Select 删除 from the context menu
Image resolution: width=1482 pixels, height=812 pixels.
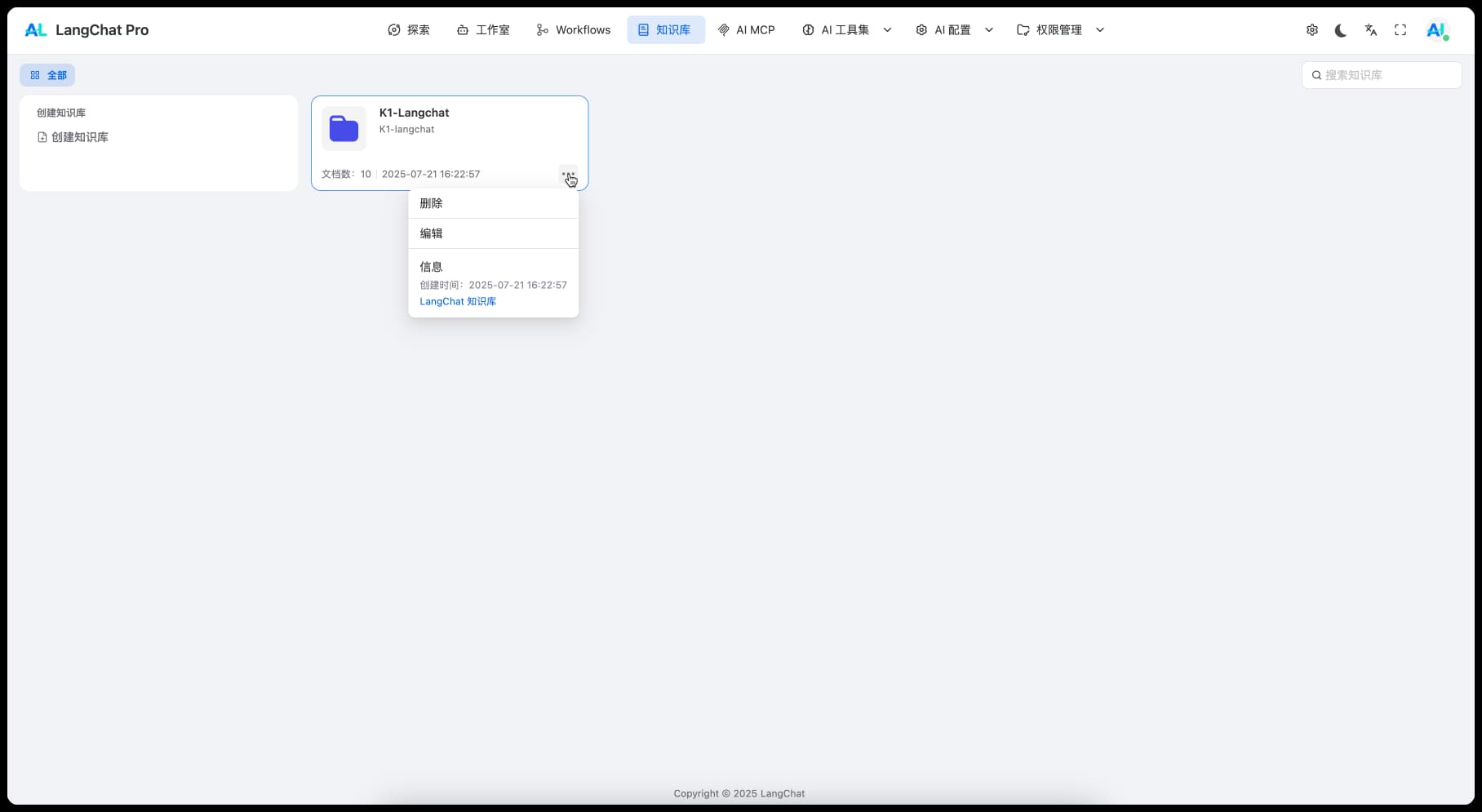pyautogui.click(x=431, y=203)
